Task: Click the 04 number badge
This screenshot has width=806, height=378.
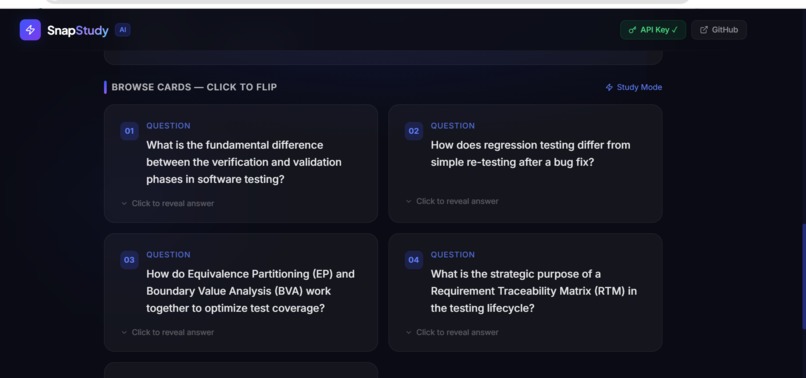Action: [414, 260]
